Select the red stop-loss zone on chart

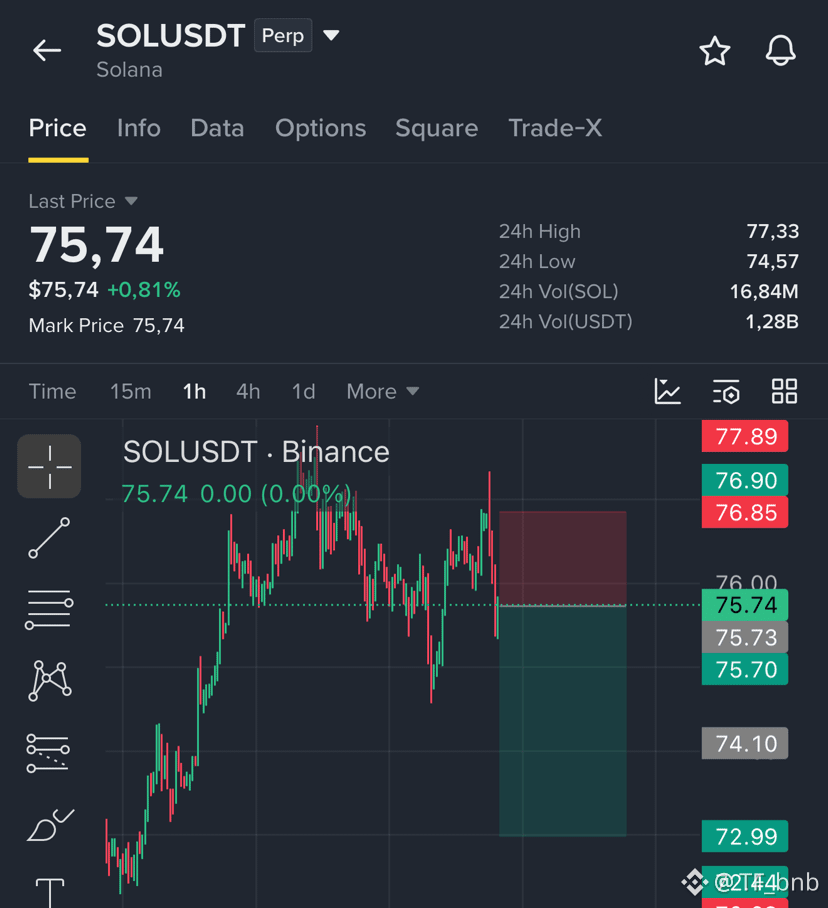click(563, 558)
